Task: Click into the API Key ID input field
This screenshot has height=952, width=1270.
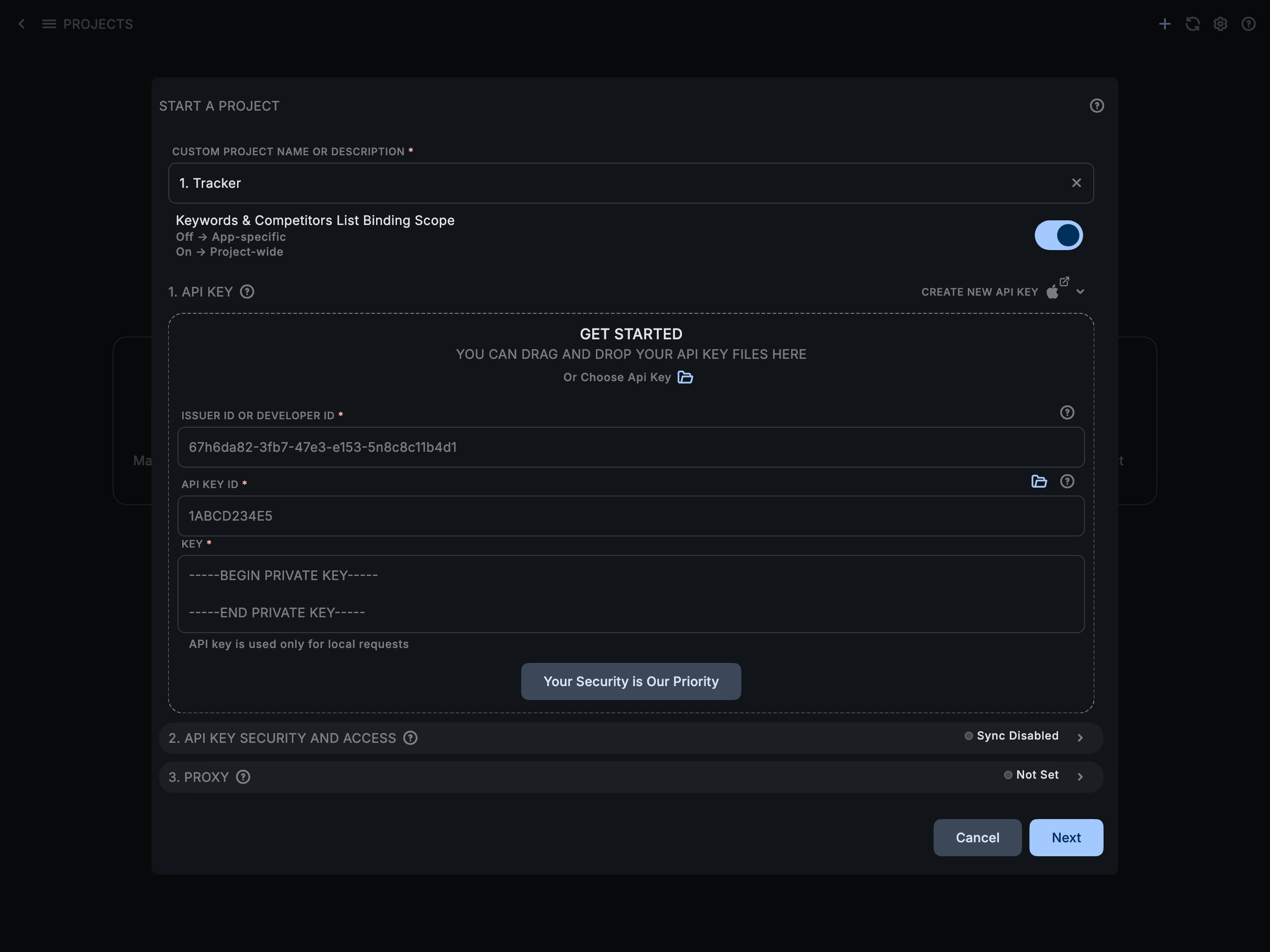Action: coord(630,516)
